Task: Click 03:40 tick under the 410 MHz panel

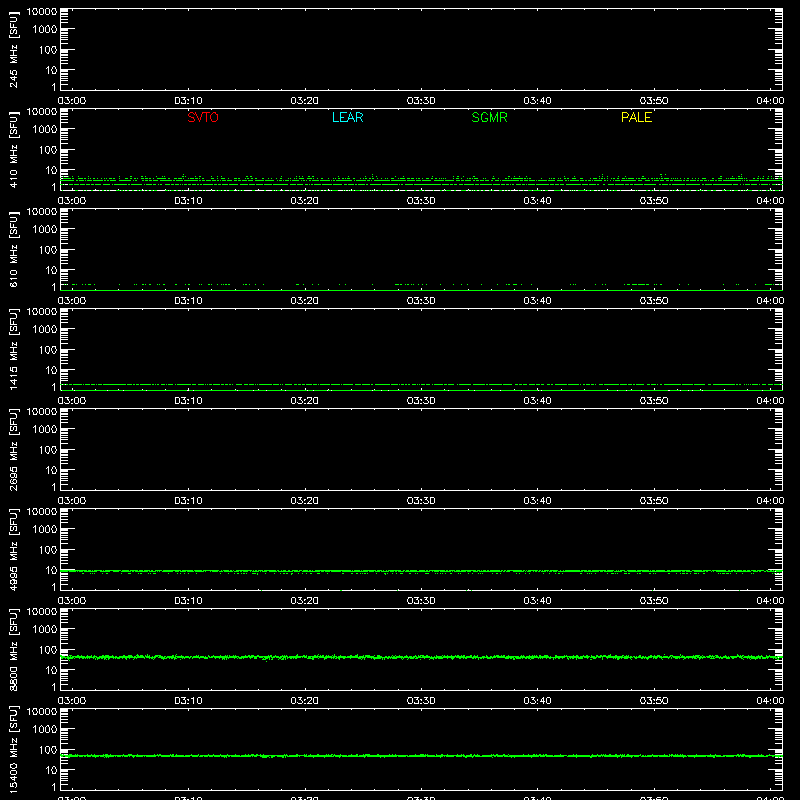Action: (537, 201)
